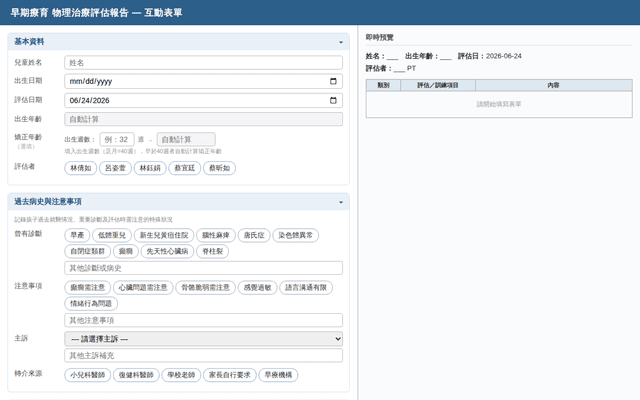
Task: Select evaluator 林鈺娟
Action: pos(150,168)
